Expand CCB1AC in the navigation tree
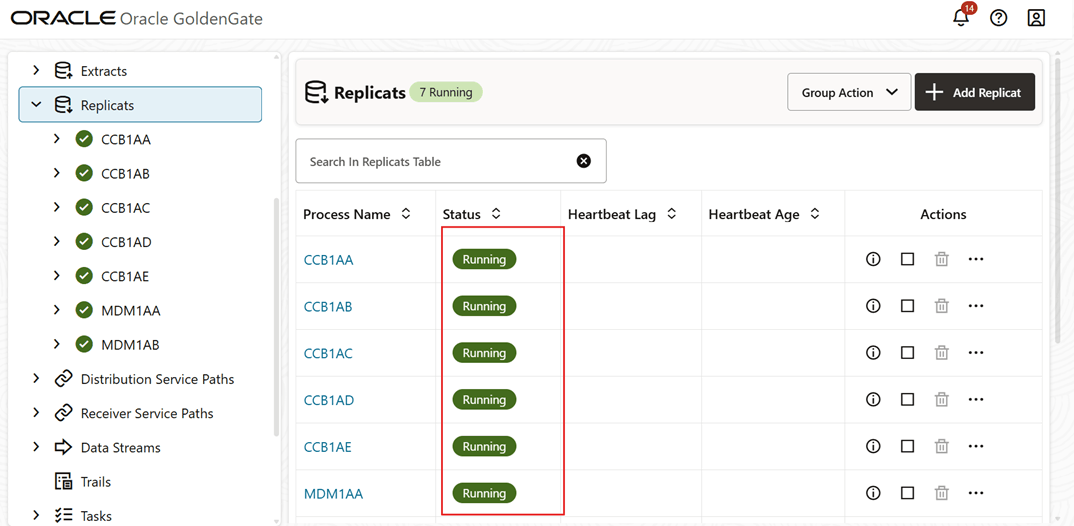 57,207
